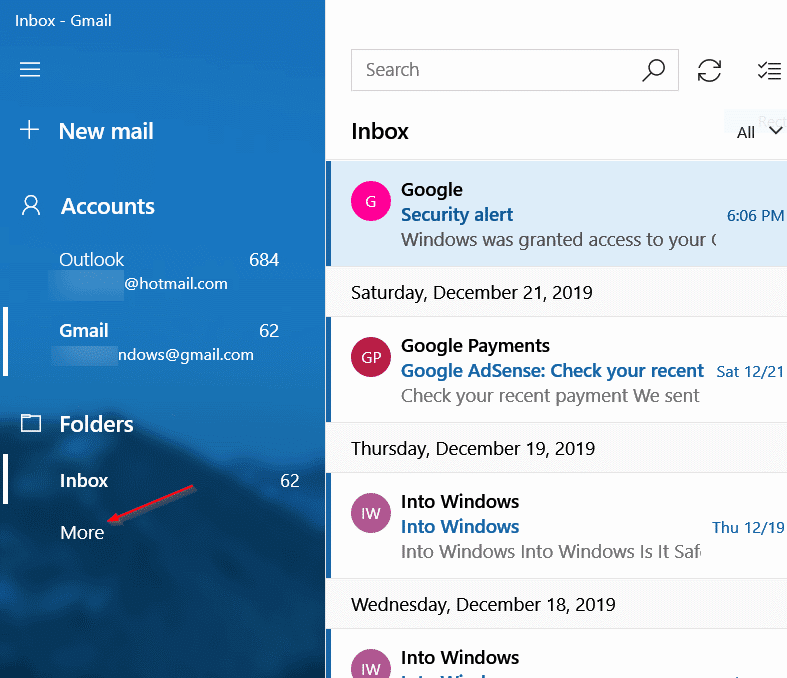Click the plus icon beside New mail

pyautogui.click(x=30, y=129)
